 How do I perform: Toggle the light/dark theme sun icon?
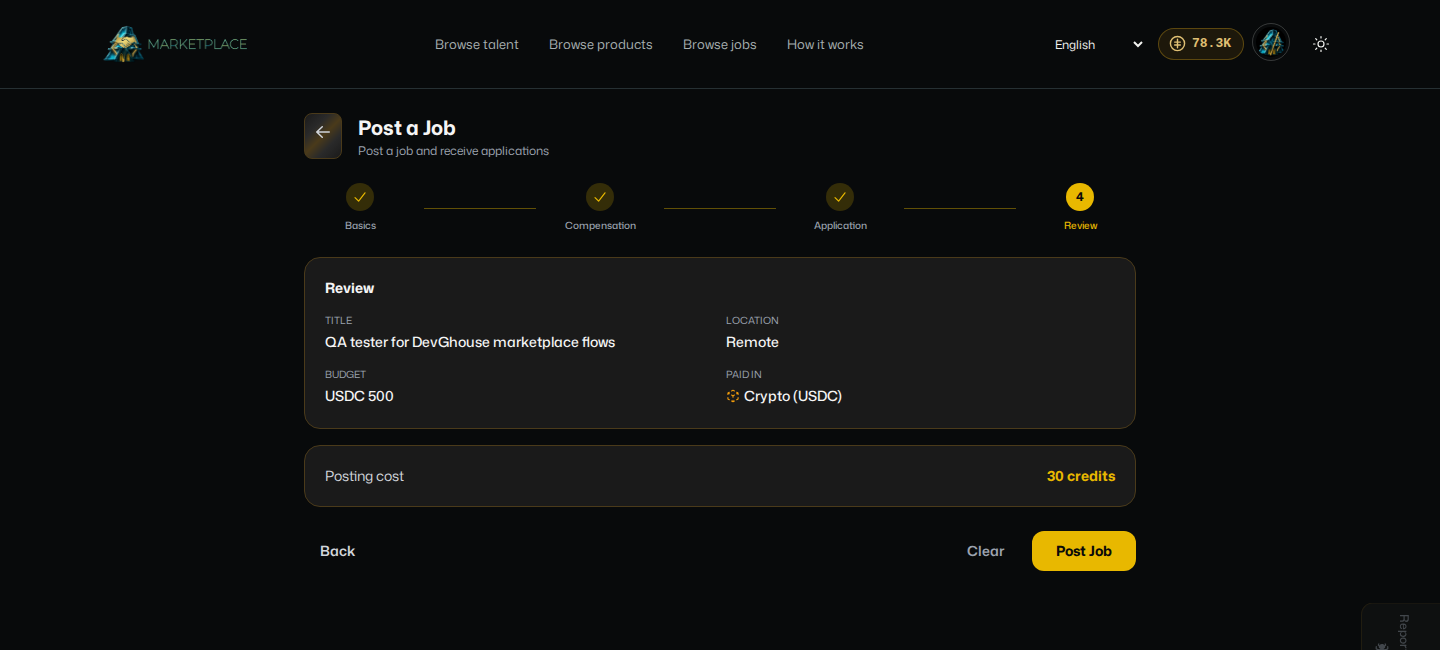coord(1321,44)
